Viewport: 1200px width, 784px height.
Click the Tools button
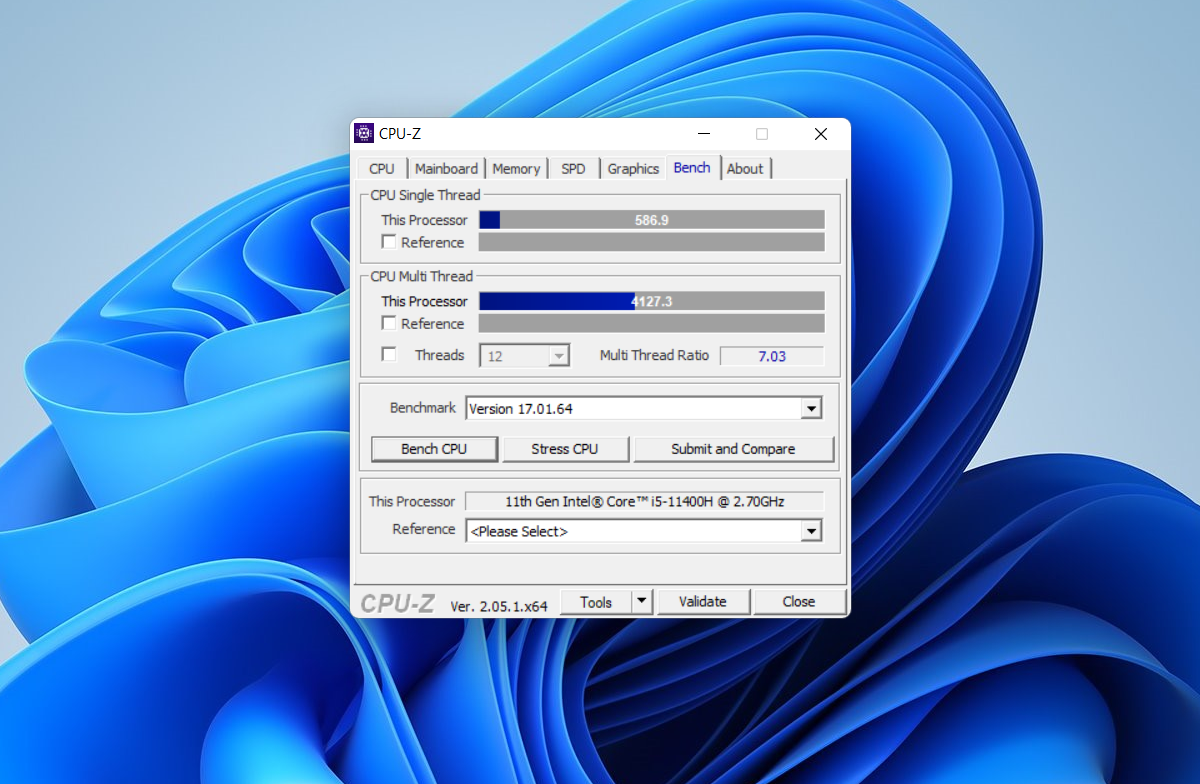pyautogui.click(x=596, y=601)
